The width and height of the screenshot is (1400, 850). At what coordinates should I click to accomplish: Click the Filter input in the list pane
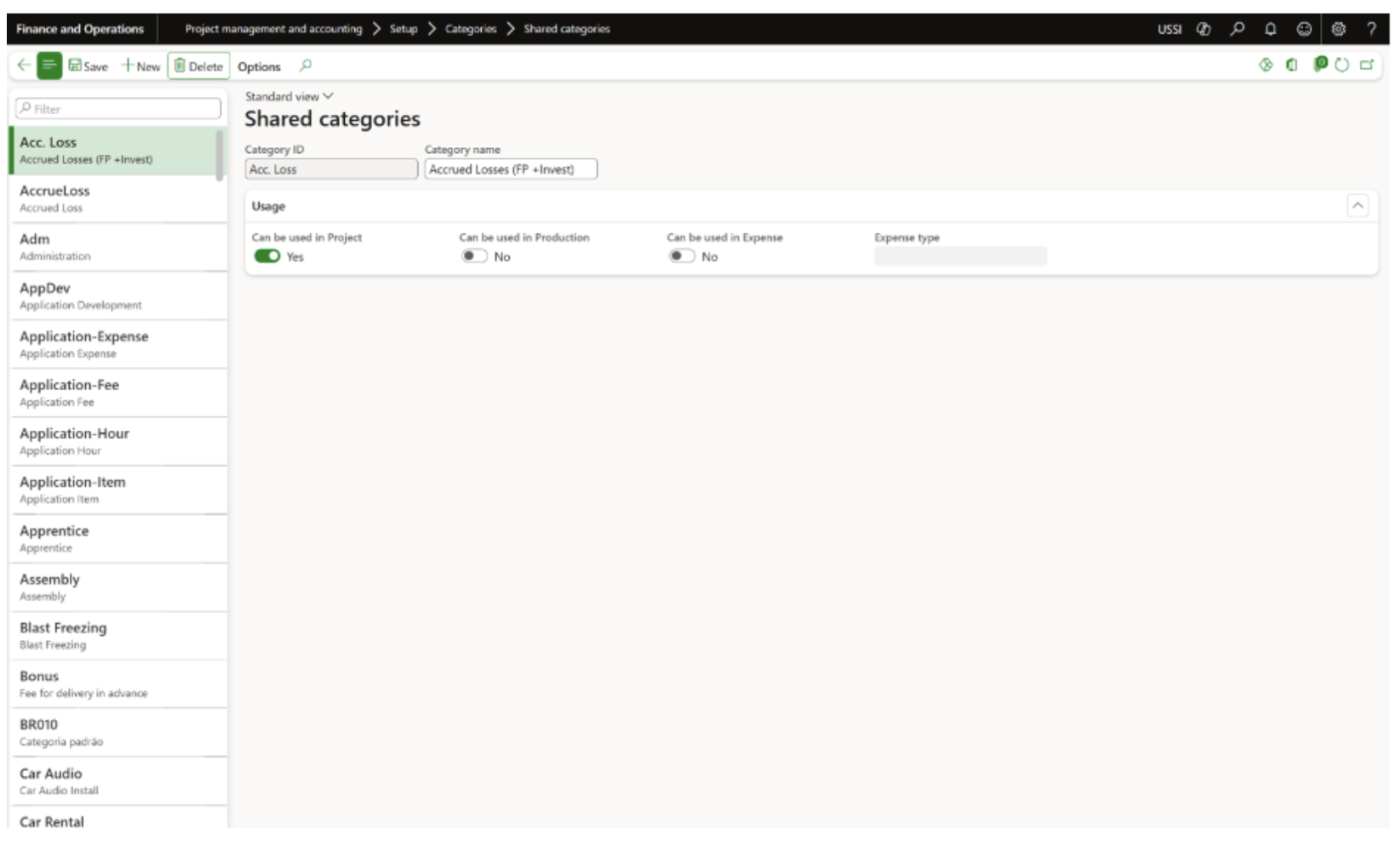pos(119,109)
